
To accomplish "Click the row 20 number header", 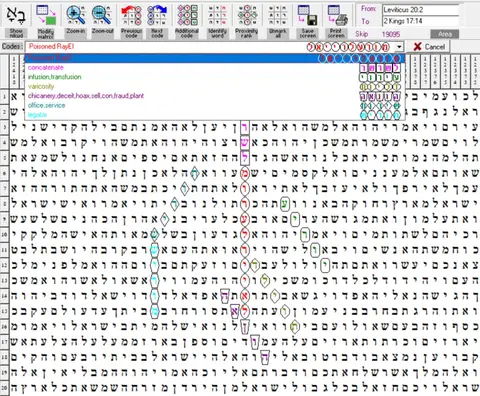I will [x=4, y=388].
